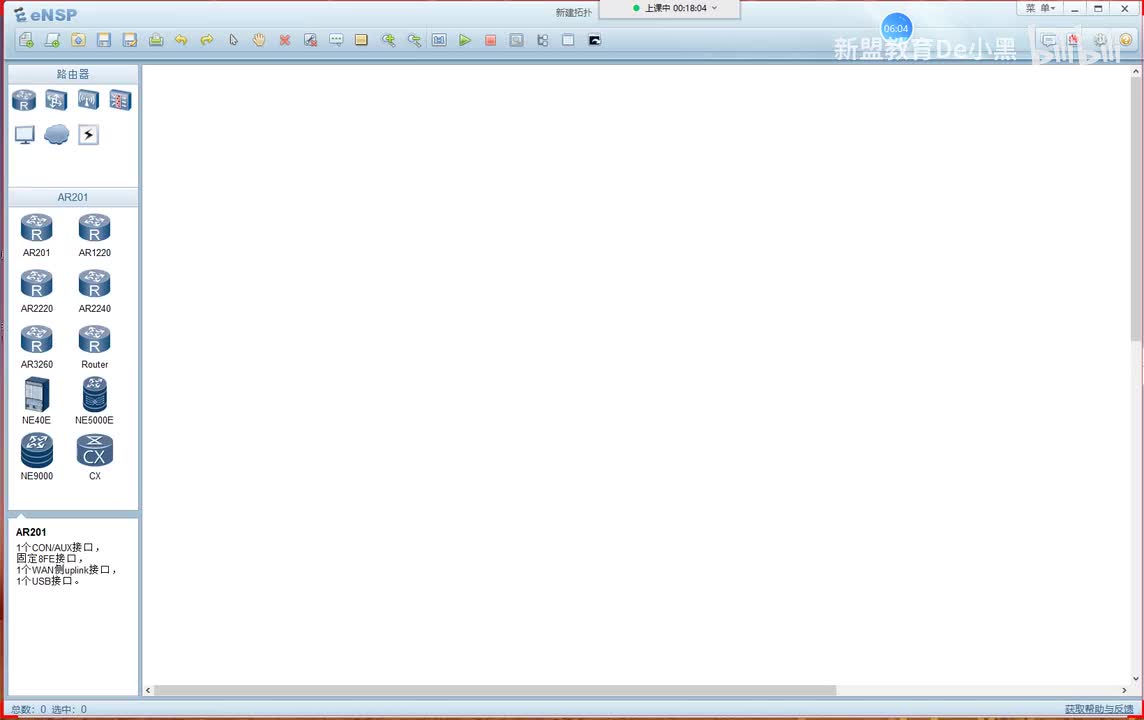Click the New Topology toolbar icon
Viewport: 1144px width, 720px height.
pos(26,40)
